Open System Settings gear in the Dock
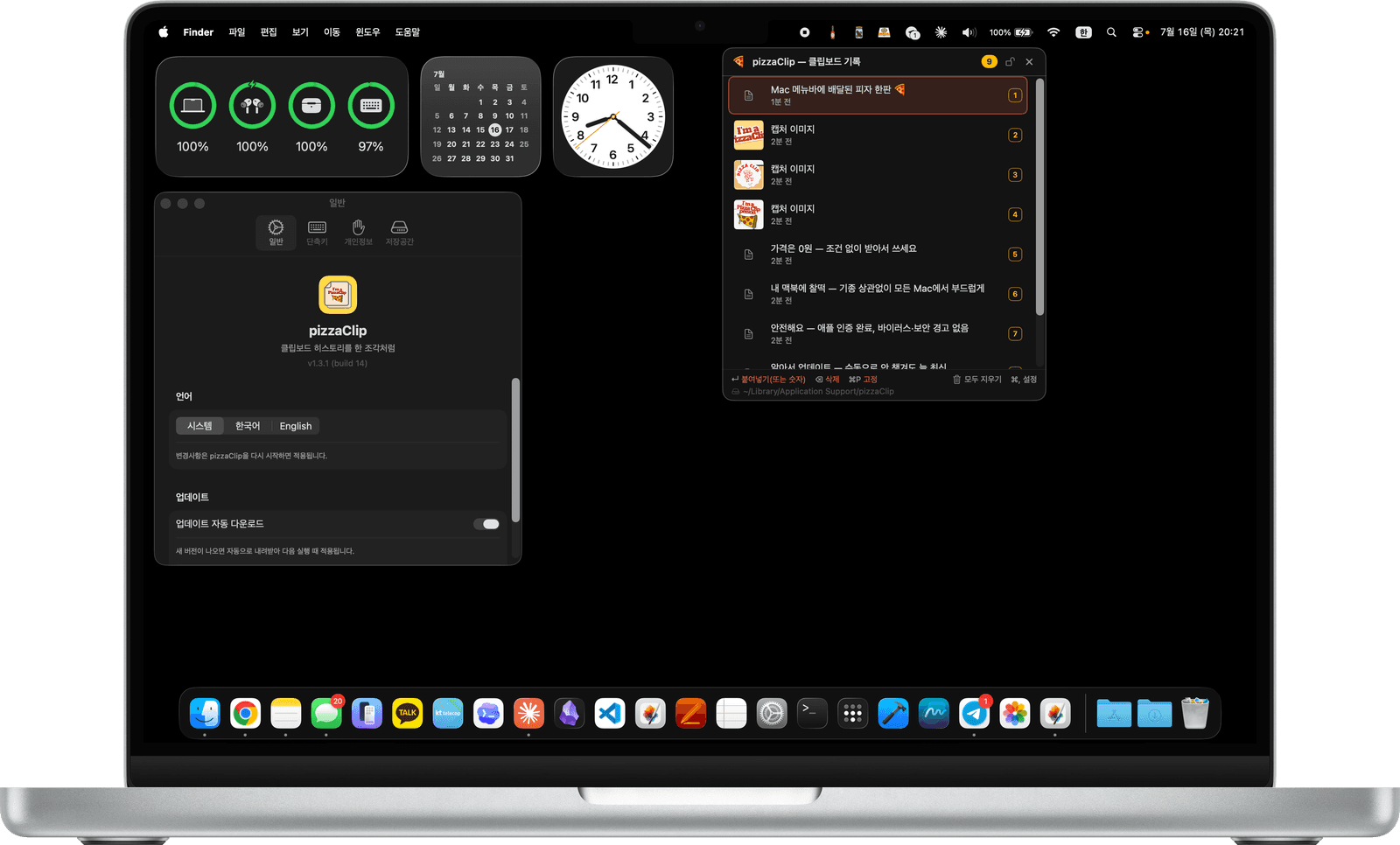The height and width of the screenshot is (845, 1400). (772, 714)
